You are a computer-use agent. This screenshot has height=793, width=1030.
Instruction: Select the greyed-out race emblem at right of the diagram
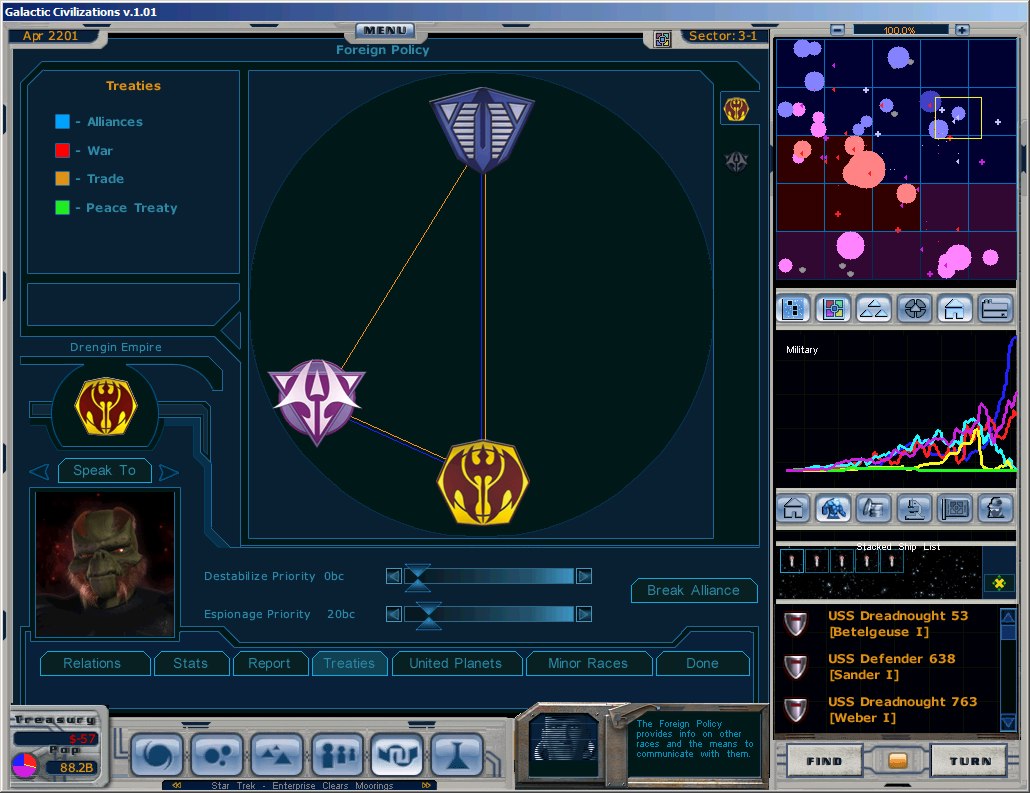736,161
